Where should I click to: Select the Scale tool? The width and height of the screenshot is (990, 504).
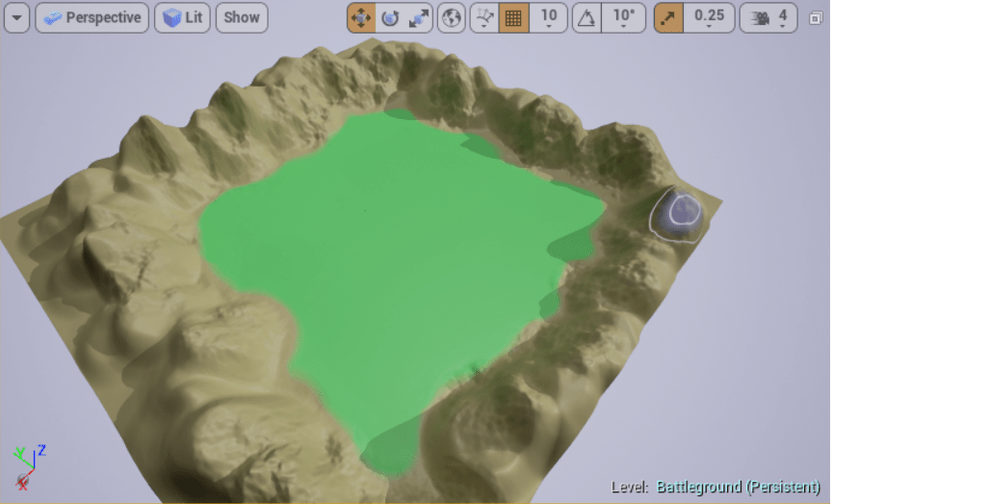click(419, 18)
